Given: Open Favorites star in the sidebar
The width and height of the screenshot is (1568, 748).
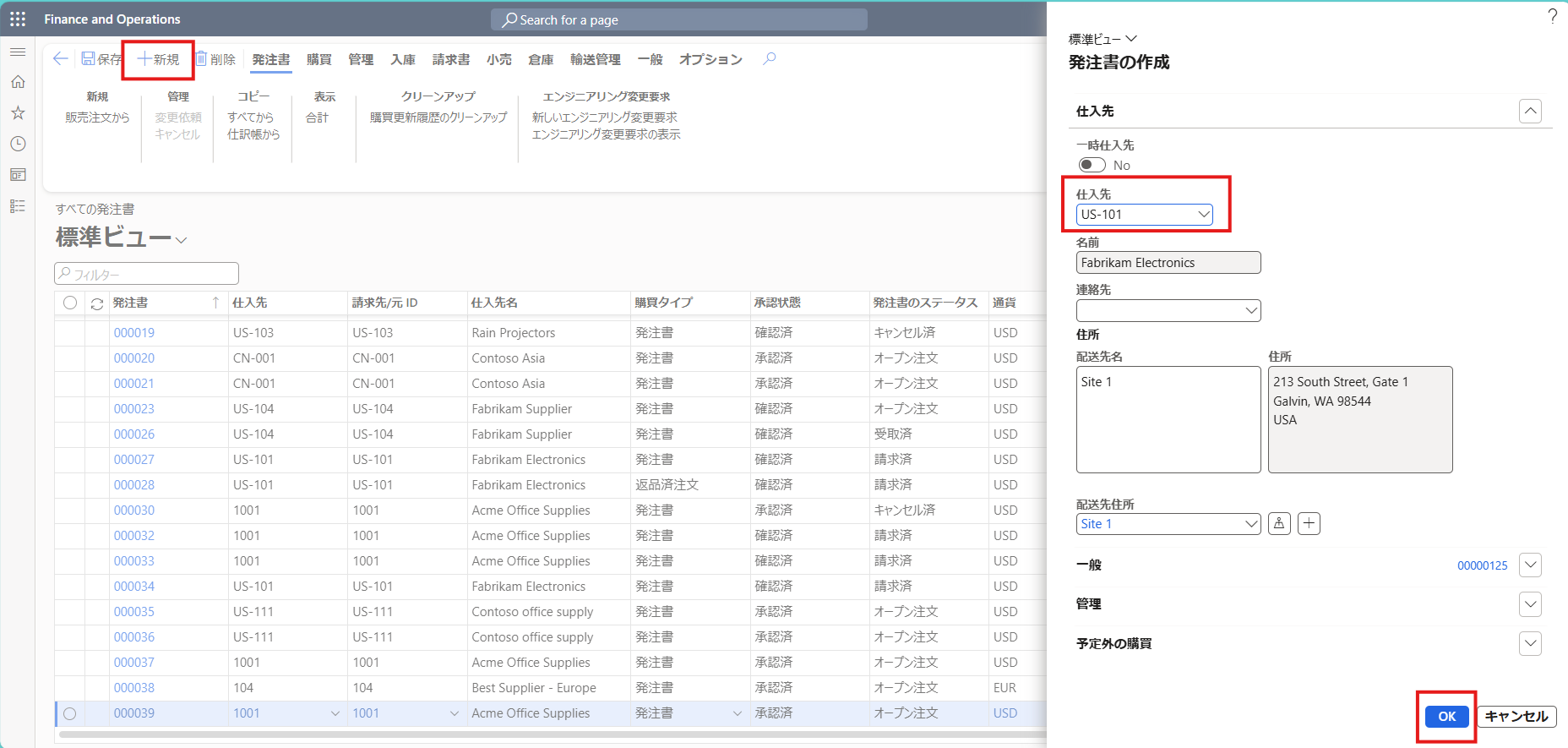Looking at the screenshot, I should [18, 113].
